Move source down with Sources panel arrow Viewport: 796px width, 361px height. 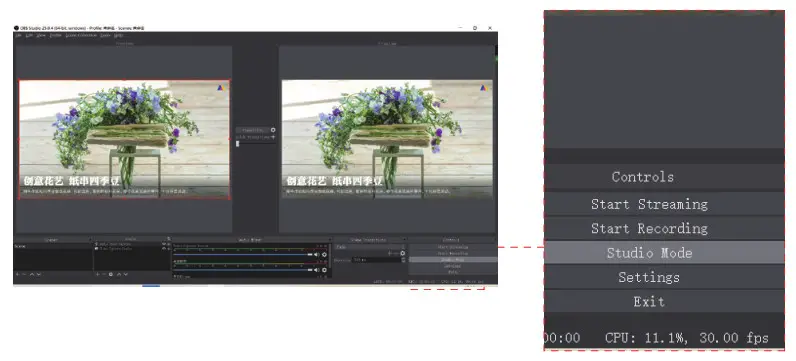coord(125,274)
